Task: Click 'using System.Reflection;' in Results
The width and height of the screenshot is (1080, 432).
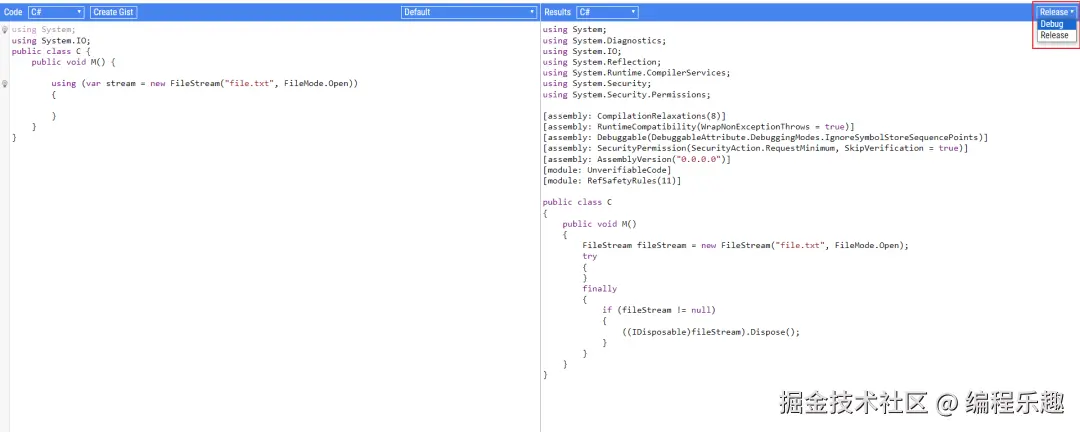Action: click(601, 62)
